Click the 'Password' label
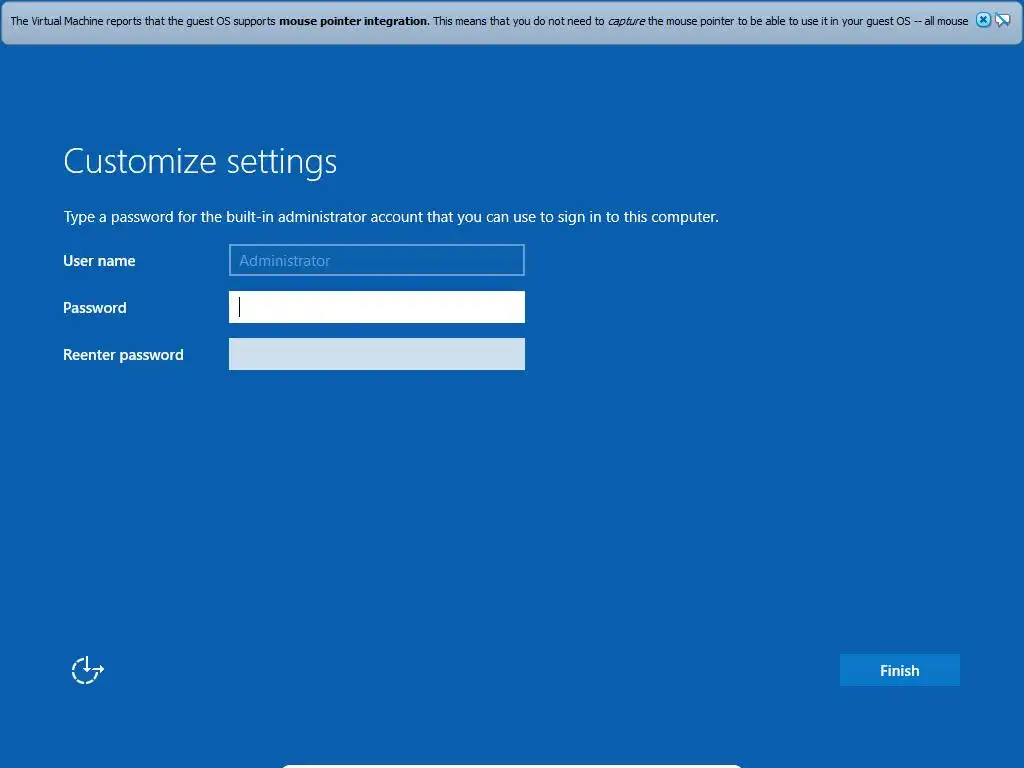Viewport: 1024px width, 768px height. [95, 308]
